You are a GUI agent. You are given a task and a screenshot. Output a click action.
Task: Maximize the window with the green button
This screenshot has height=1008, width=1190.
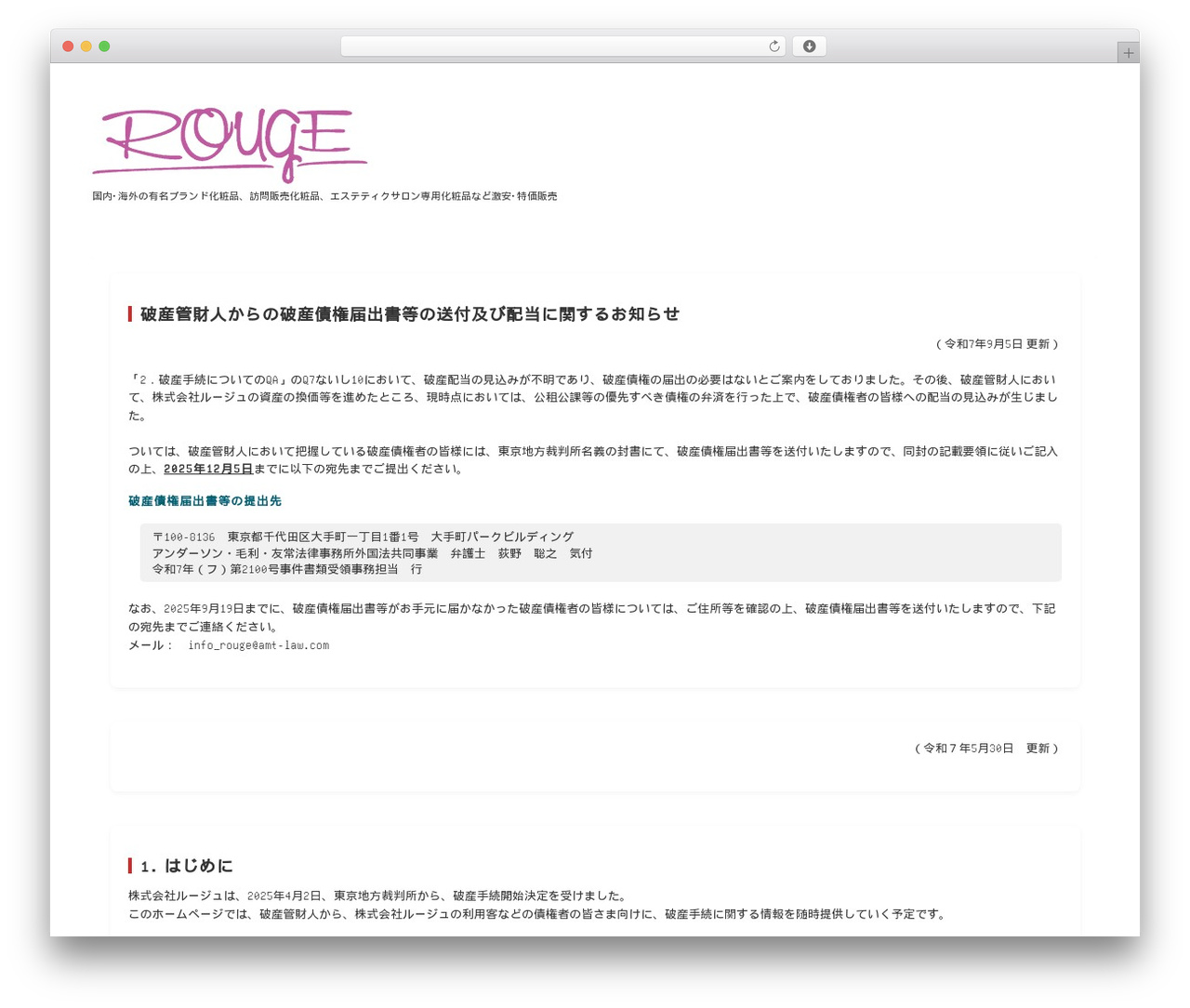coord(104,46)
